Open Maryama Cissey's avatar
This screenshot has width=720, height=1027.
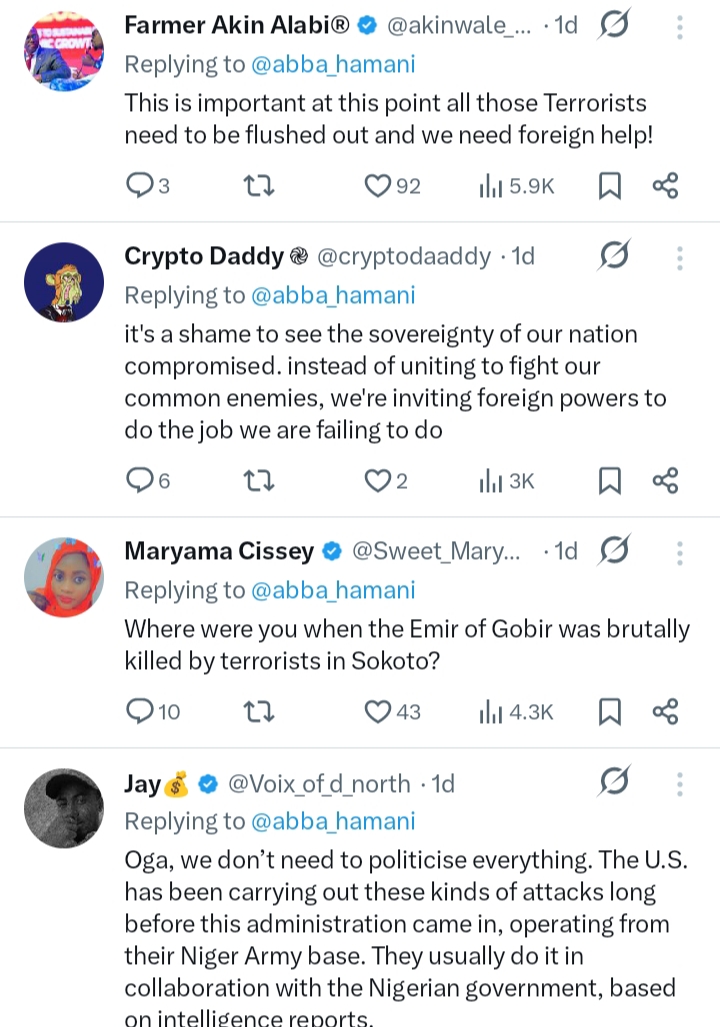pos(63,577)
